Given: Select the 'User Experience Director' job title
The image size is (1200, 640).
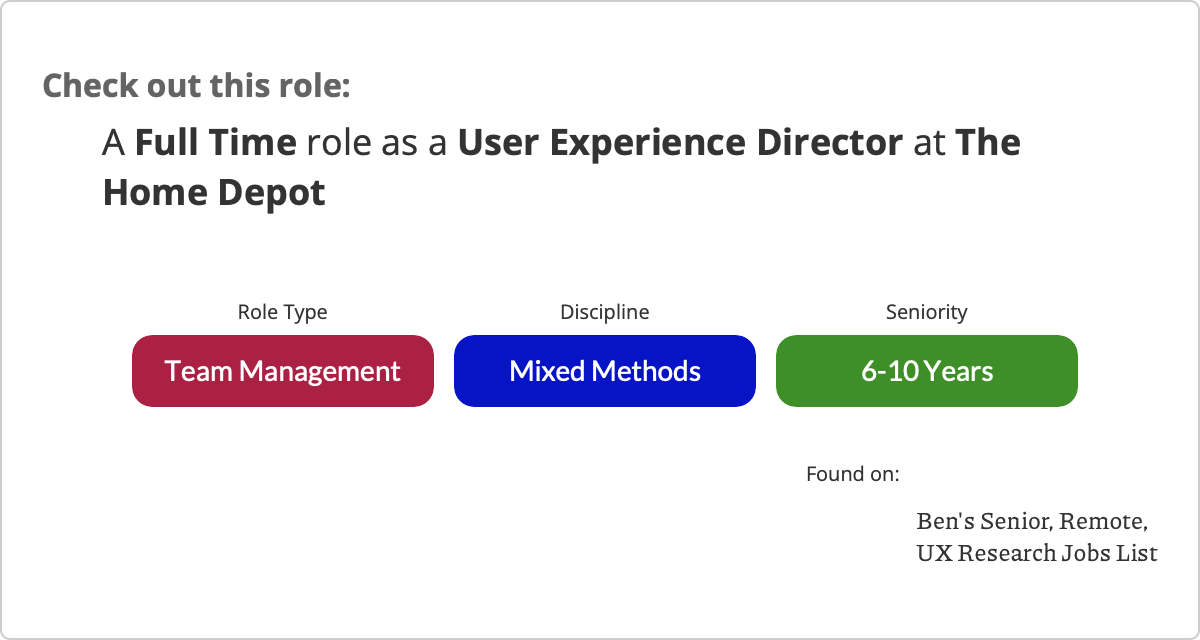Looking at the screenshot, I should point(680,143).
